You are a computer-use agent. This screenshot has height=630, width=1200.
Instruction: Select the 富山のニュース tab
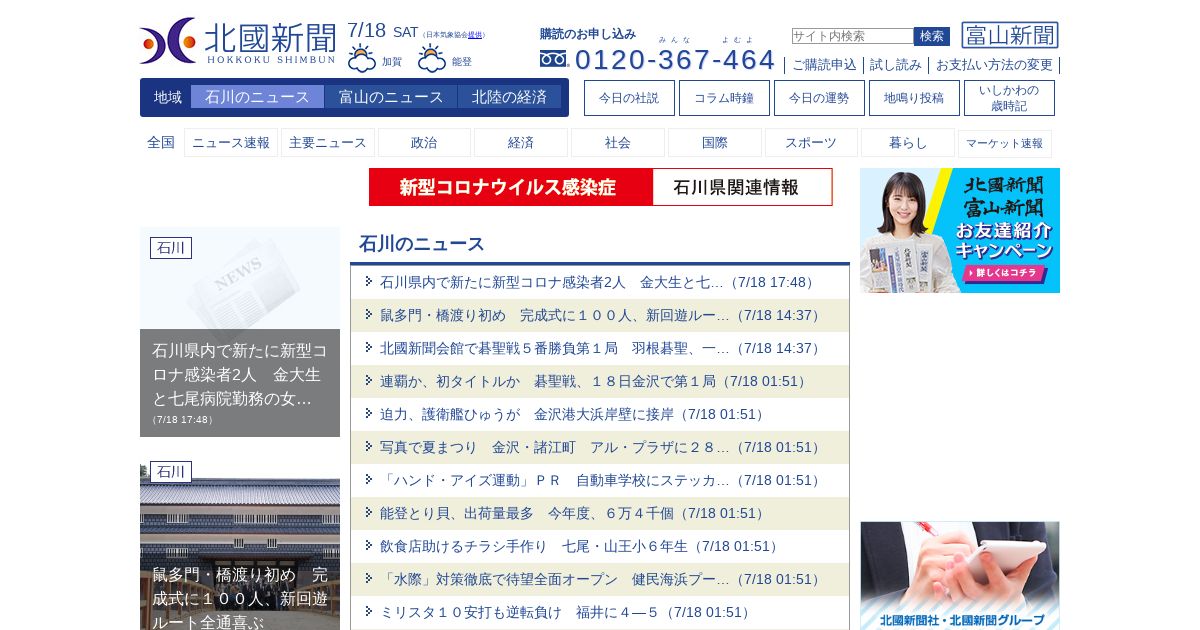pyautogui.click(x=391, y=97)
